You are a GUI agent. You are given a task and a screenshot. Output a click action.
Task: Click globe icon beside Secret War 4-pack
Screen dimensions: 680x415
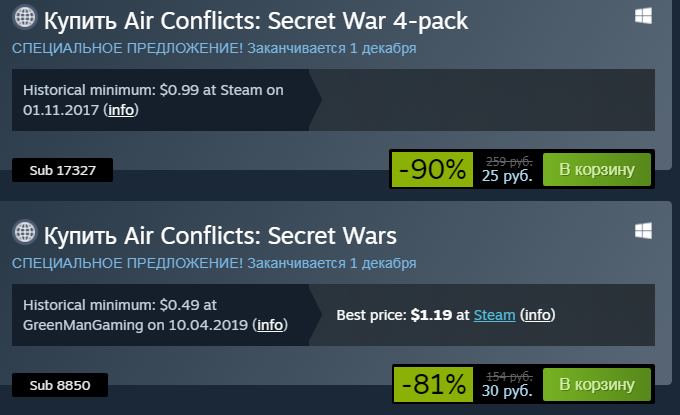25,17
